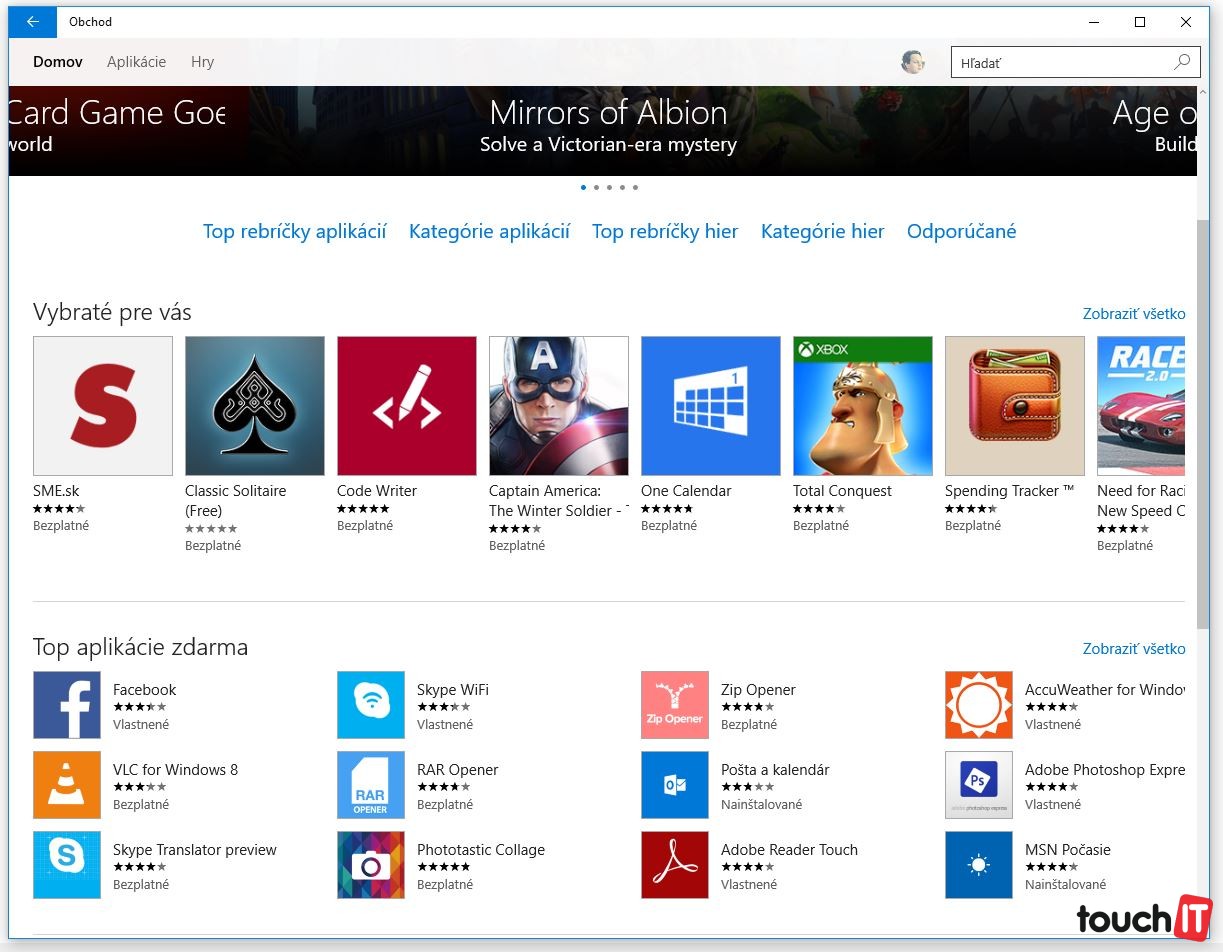Open the Mirrors of Albion banner
The width and height of the screenshot is (1223, 952).
[x=608, y=130]
